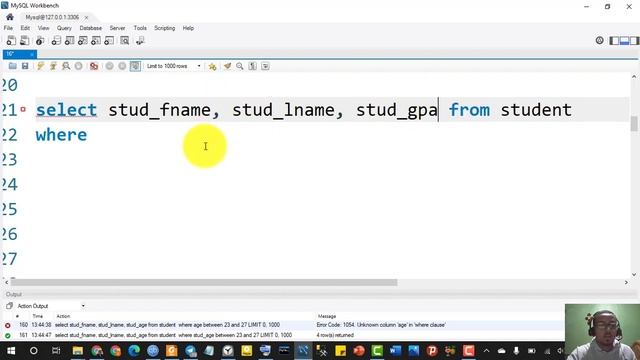Search table data toolbar icon
The height and width of the screenshot is (360, 640).
tap(125, 40)
